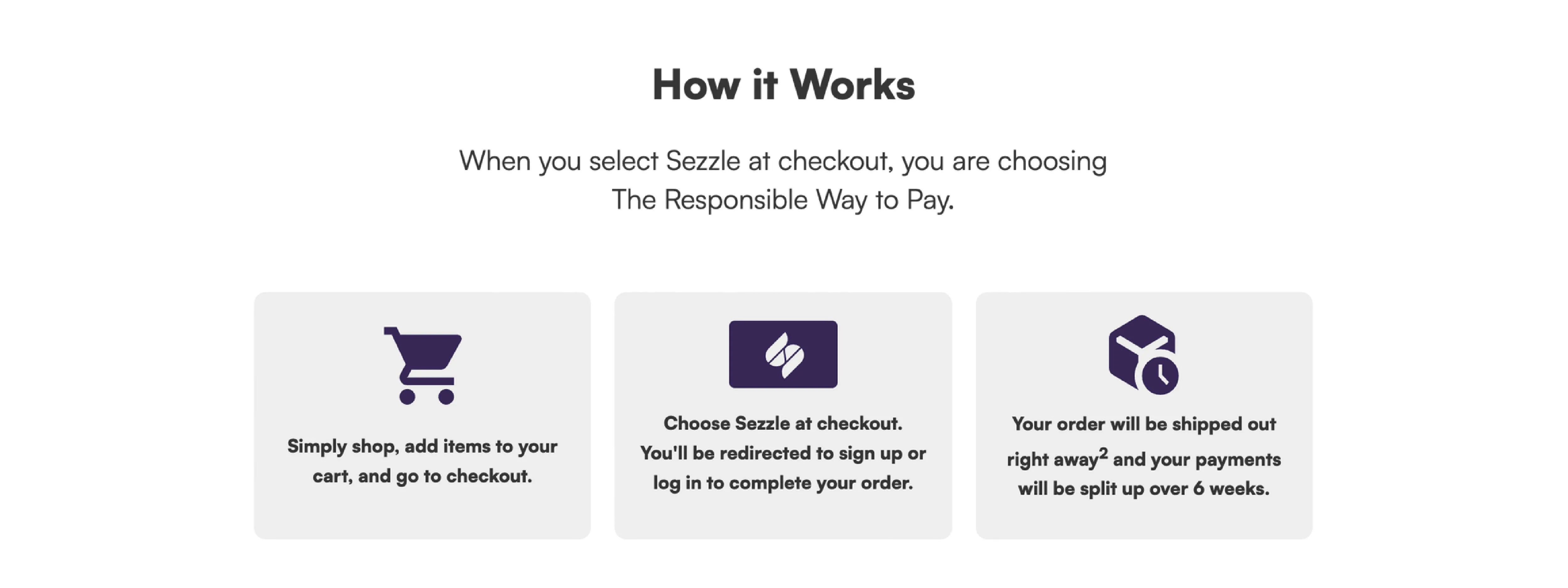The height and width of the screenshot is (588, 1568).
Task: Click "will be split up over 6 weeks." line
Action: 1144,489
